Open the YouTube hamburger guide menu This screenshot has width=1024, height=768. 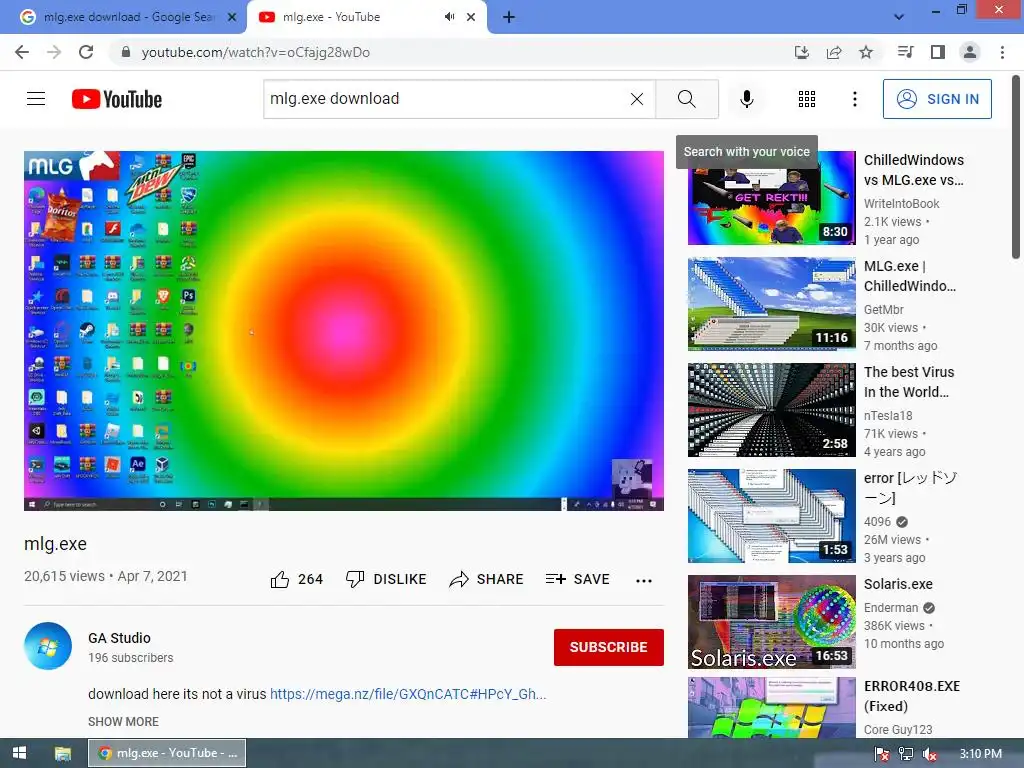pos(36,99)
